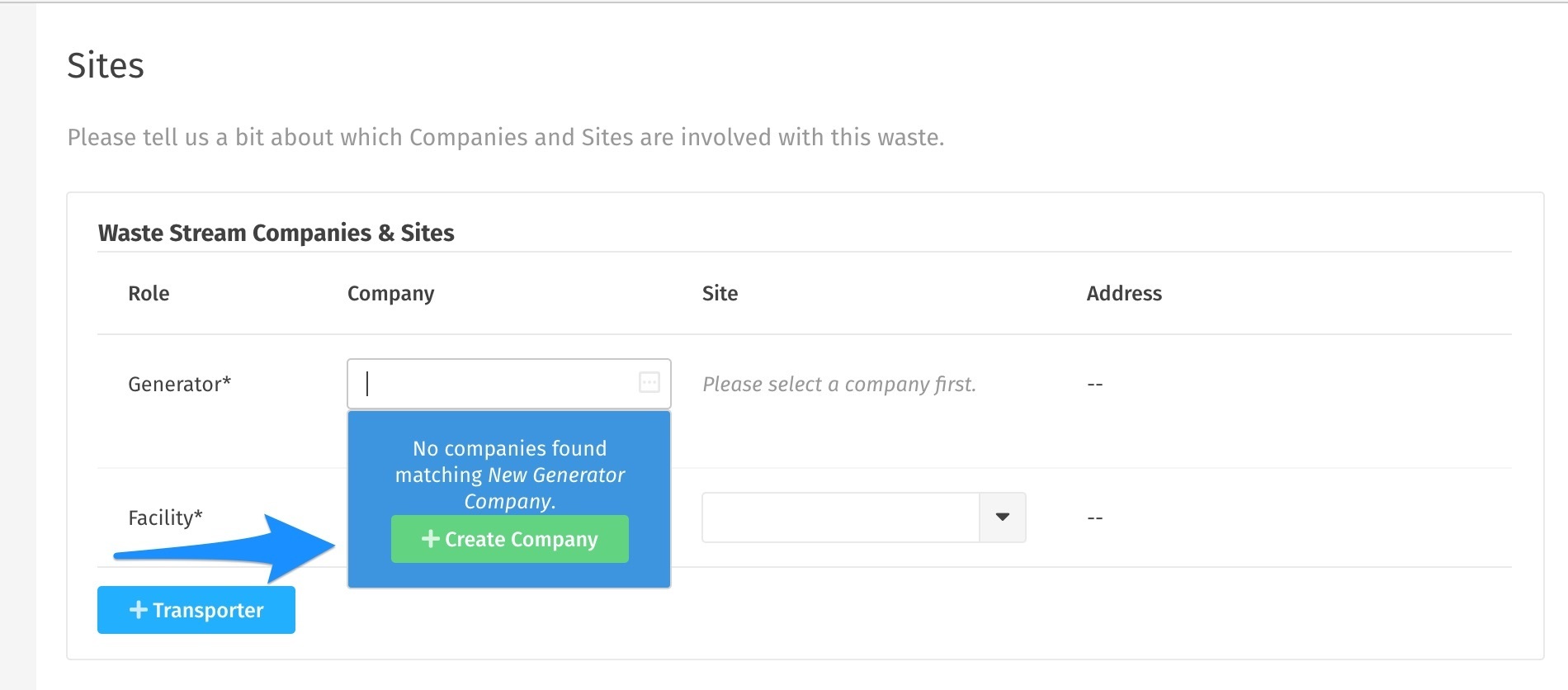Image resolution: width=1568 pixels, height=690 pixels.
Task: Expand the Facility site dropdown arrow
Action: coord(1003,517)
